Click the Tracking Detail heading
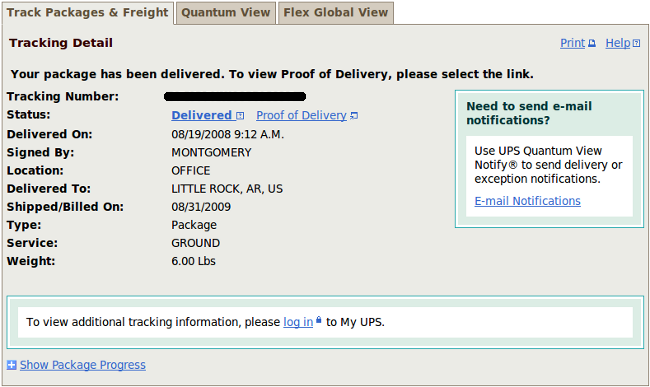The width and height of the screenshot is (650, 387). click(x=61, y=43)
